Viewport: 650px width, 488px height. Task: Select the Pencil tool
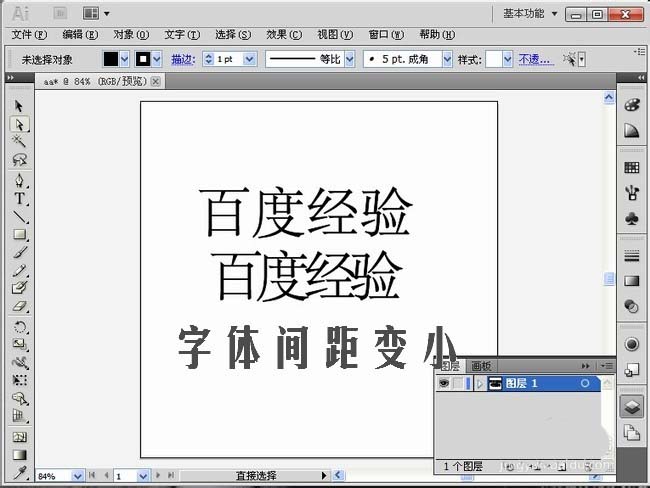(x=19, y=270)
